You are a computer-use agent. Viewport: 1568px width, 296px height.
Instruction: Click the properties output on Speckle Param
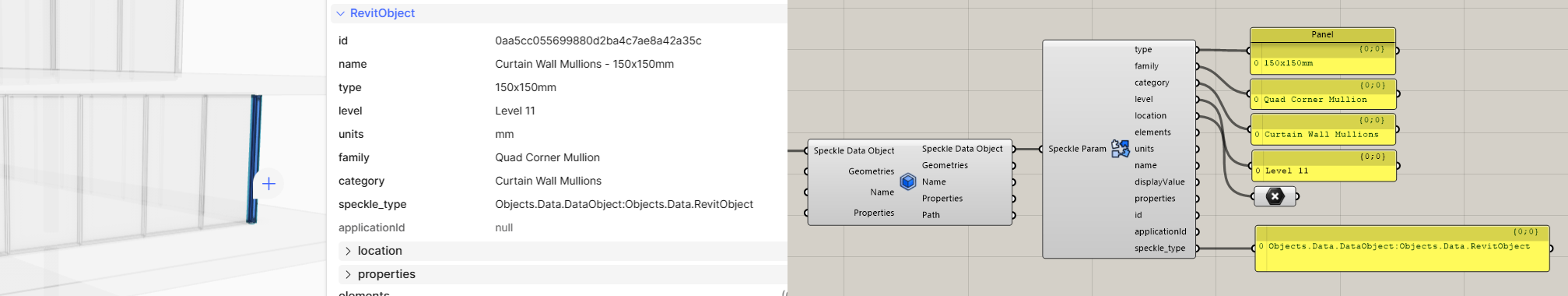[x=1155, y=199]
